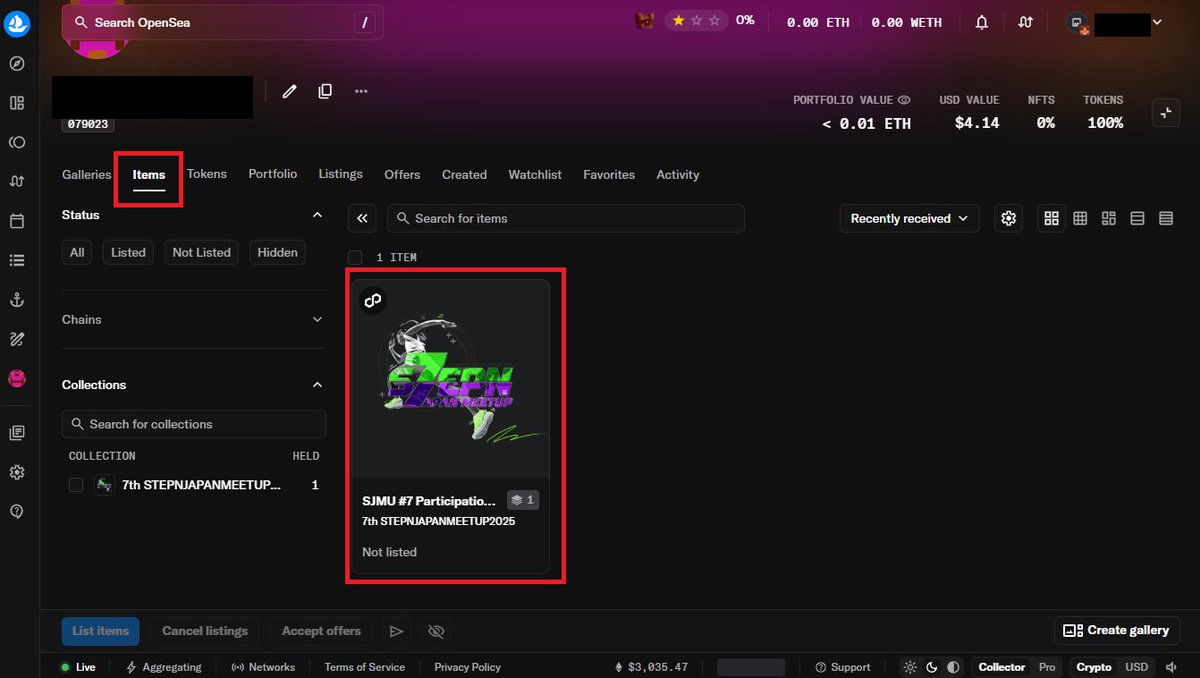Open the Resources document icon in sidebar
The height and width of the screenshot is (678, 1200).
(17, 433)
